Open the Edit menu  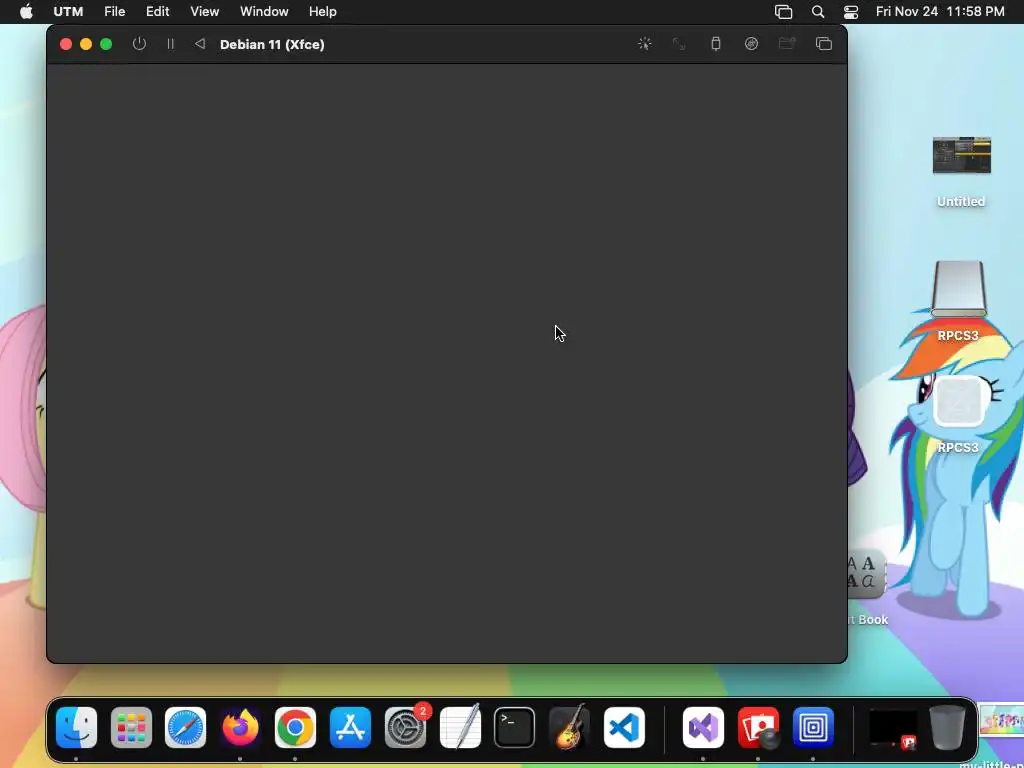(157, 11)
